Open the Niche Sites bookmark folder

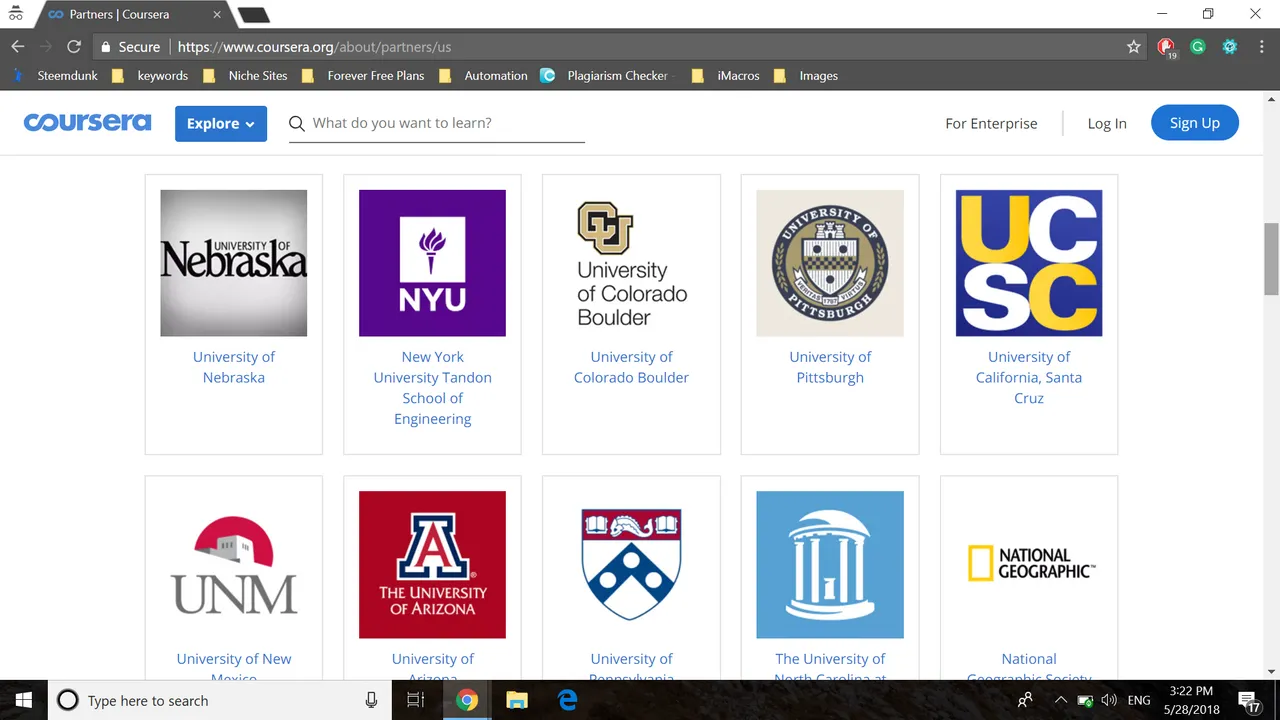point(245,76)
